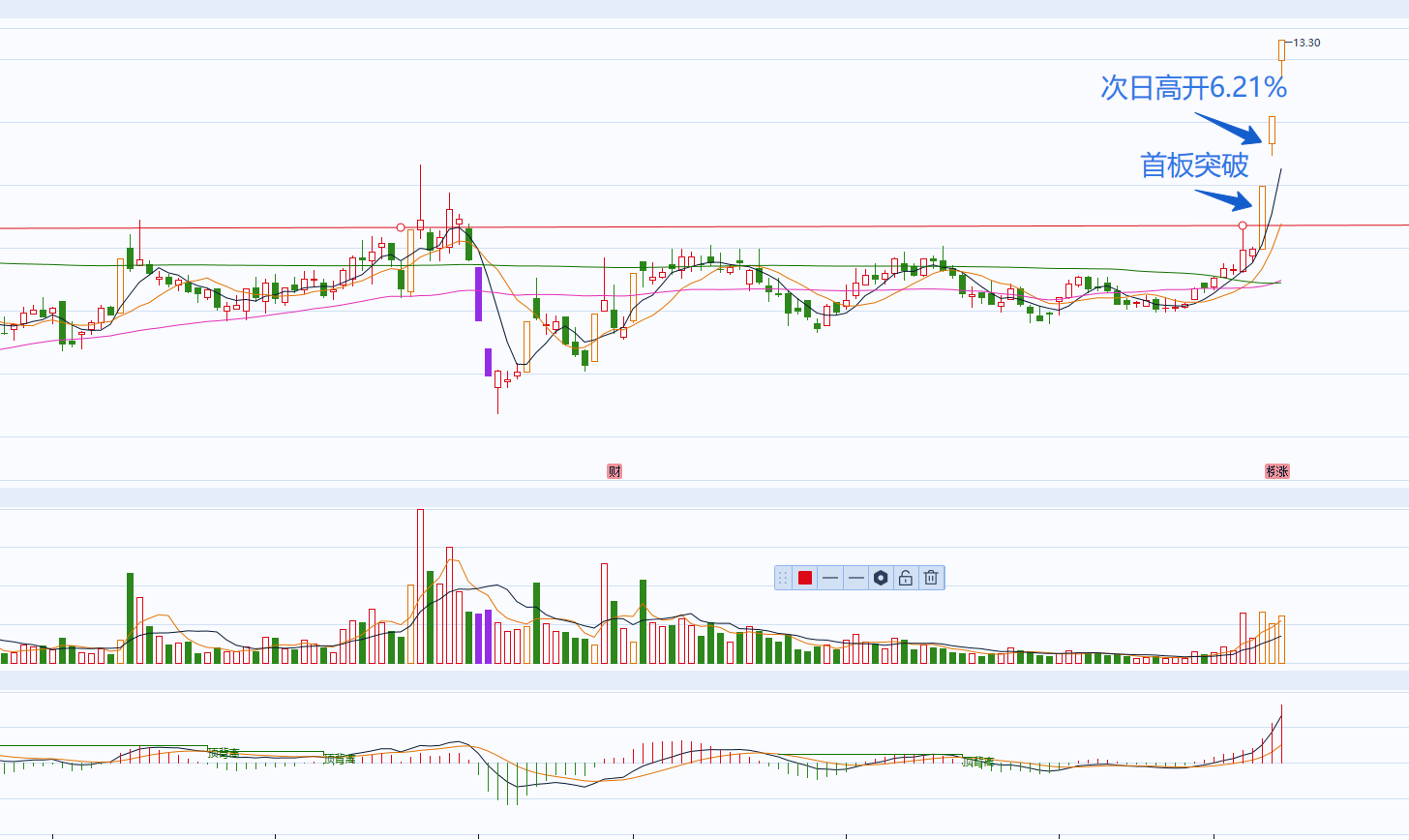This screenshot has height=840, width=1409.
Task: Select the 13.30 price label
Action: 1306,43
